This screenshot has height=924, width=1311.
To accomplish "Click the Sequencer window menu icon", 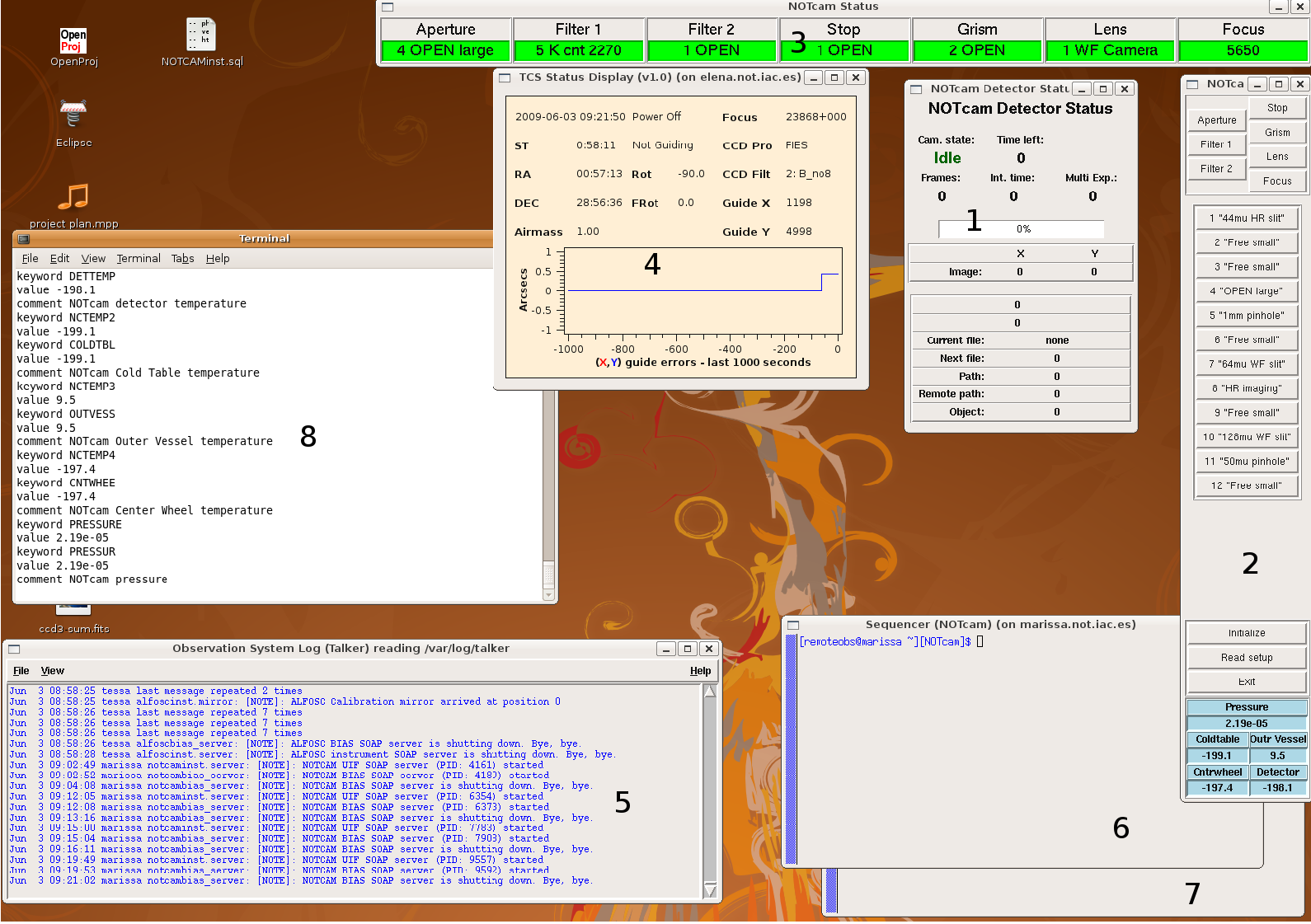I will tap(793, 625).
